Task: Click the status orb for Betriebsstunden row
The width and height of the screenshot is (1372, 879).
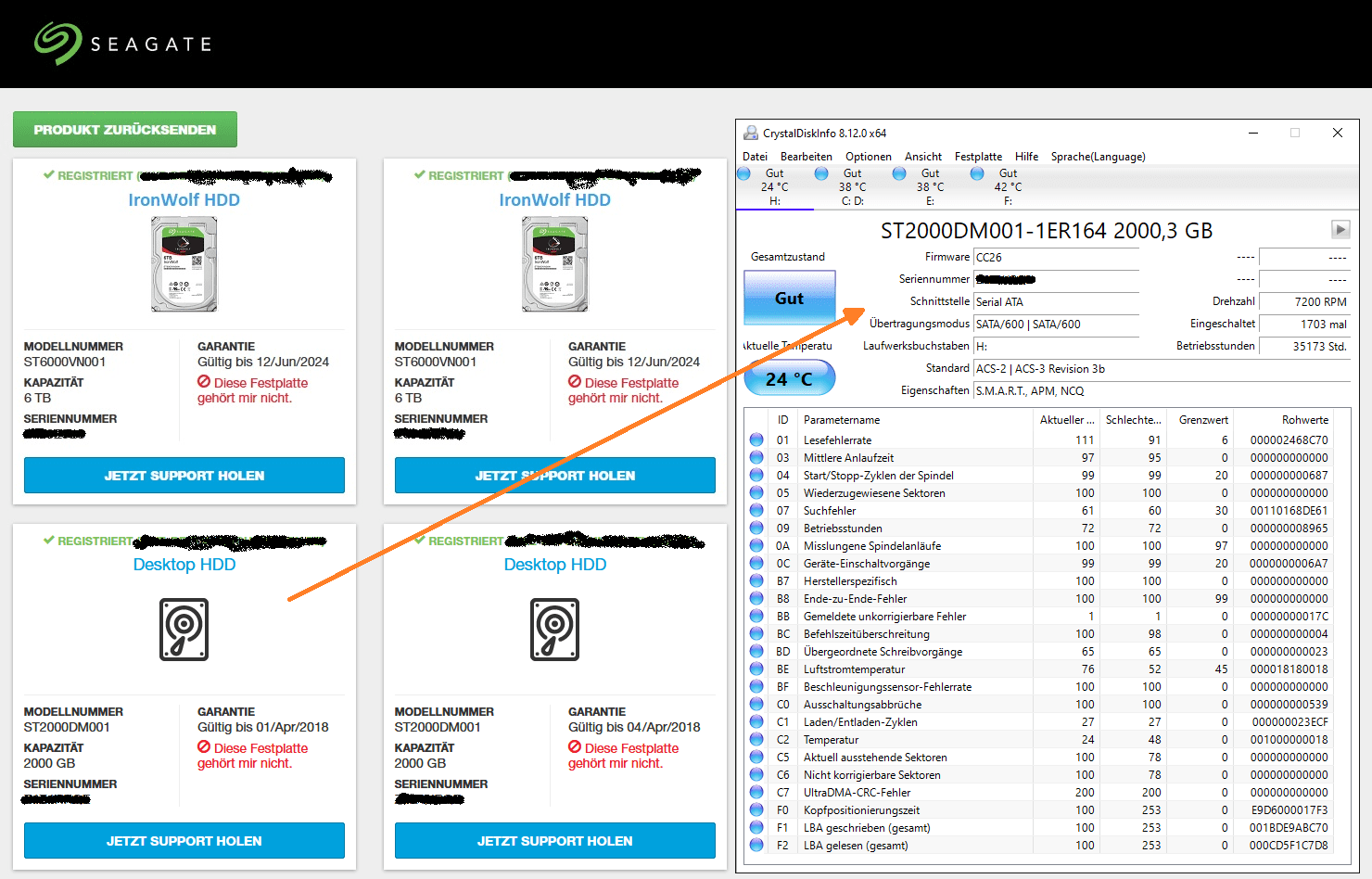Action: (x=756, y=529)
